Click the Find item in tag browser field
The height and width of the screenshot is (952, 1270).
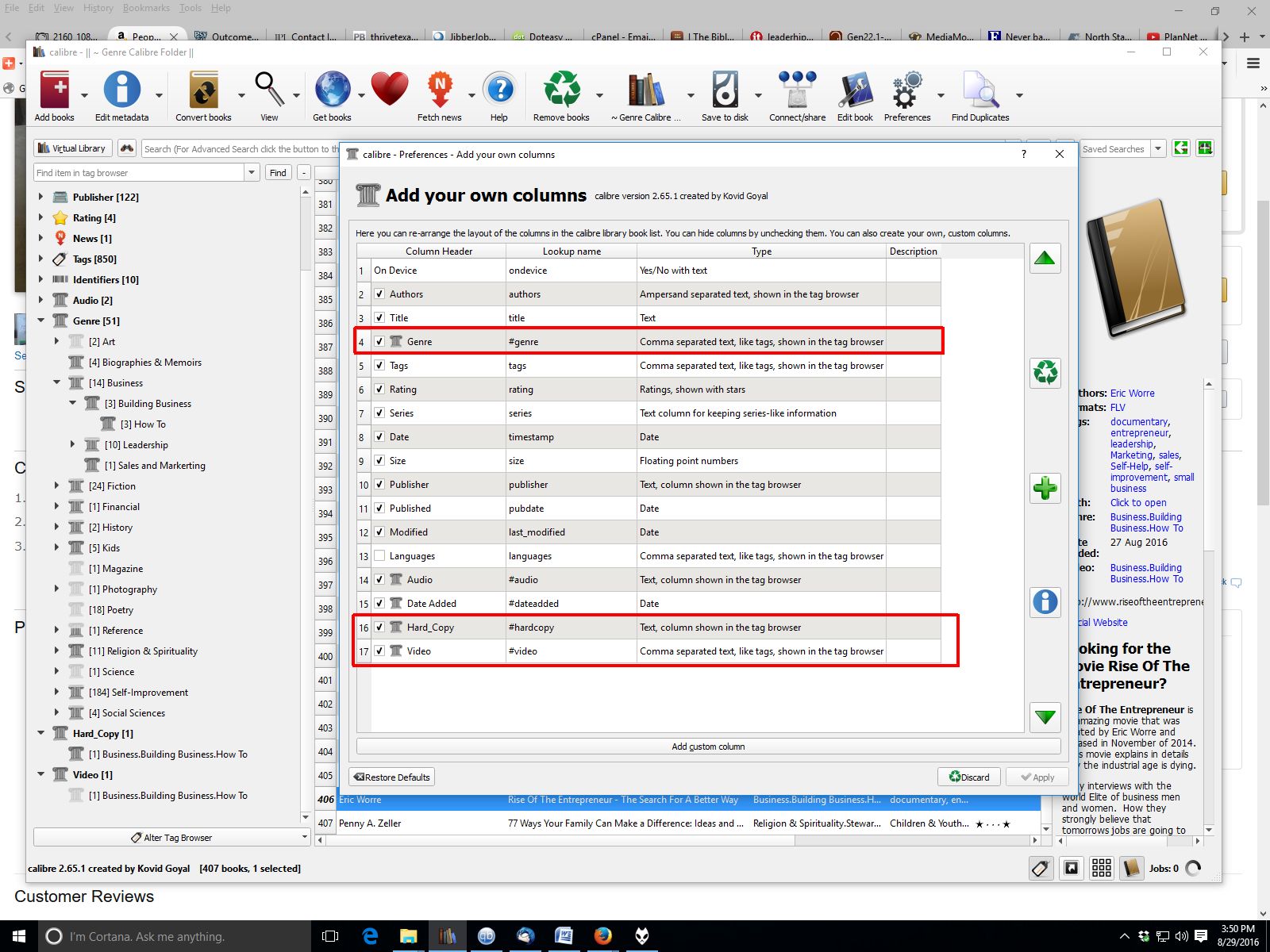[140, 172]
